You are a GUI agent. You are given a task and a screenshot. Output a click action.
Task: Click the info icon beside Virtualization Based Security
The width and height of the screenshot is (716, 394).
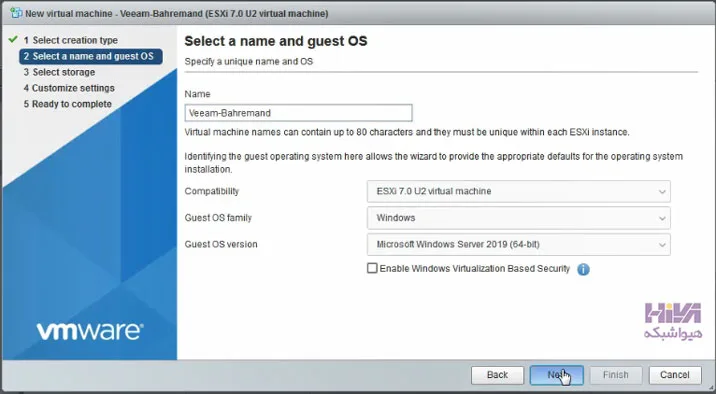(583, 269)
